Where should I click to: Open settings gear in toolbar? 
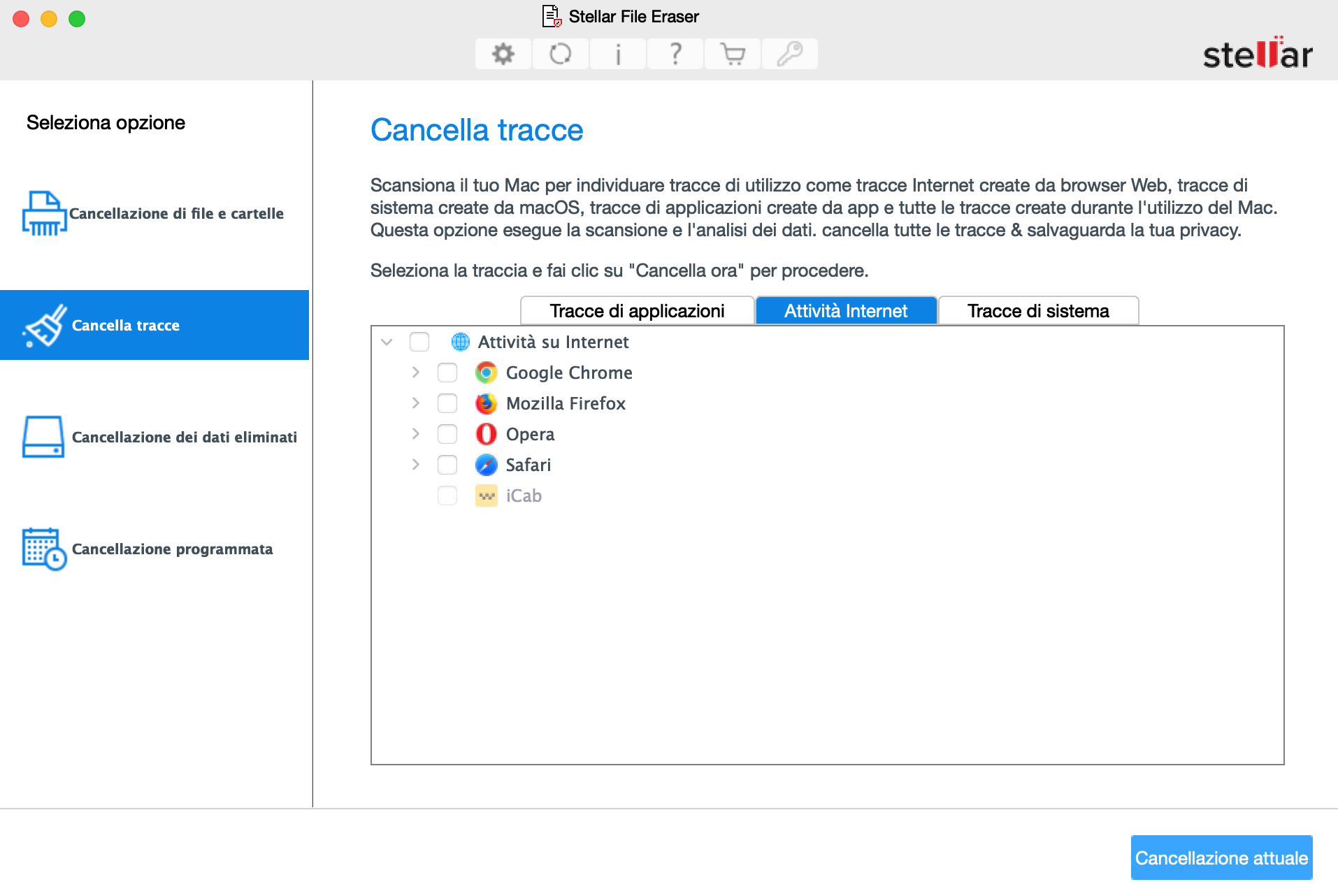point(503,54)
